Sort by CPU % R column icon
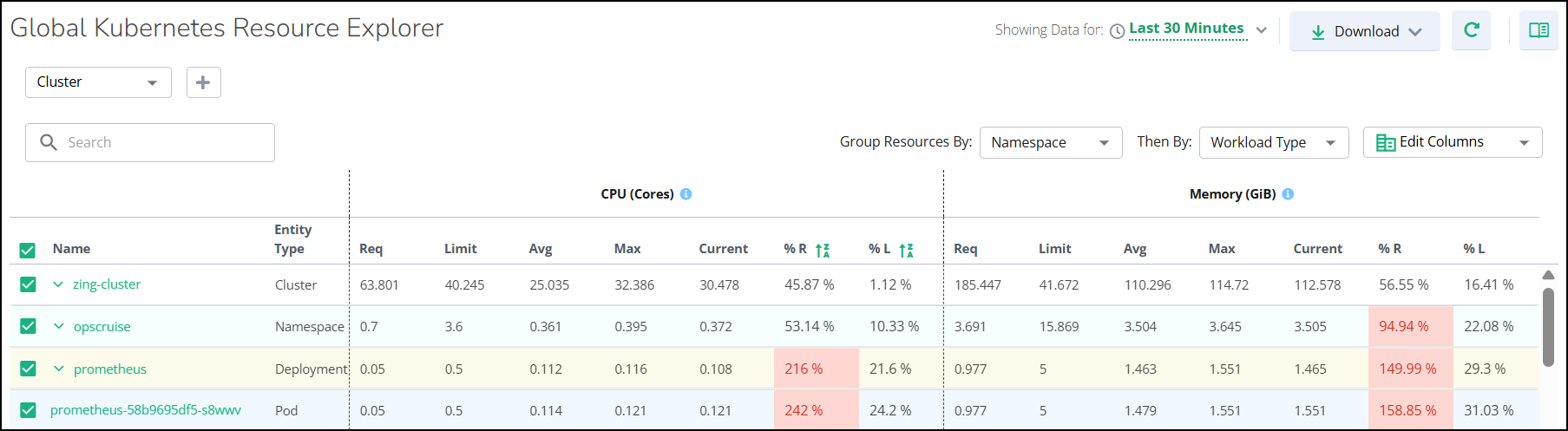This screenshot has height=431, width=1568. tap(823, 250)
